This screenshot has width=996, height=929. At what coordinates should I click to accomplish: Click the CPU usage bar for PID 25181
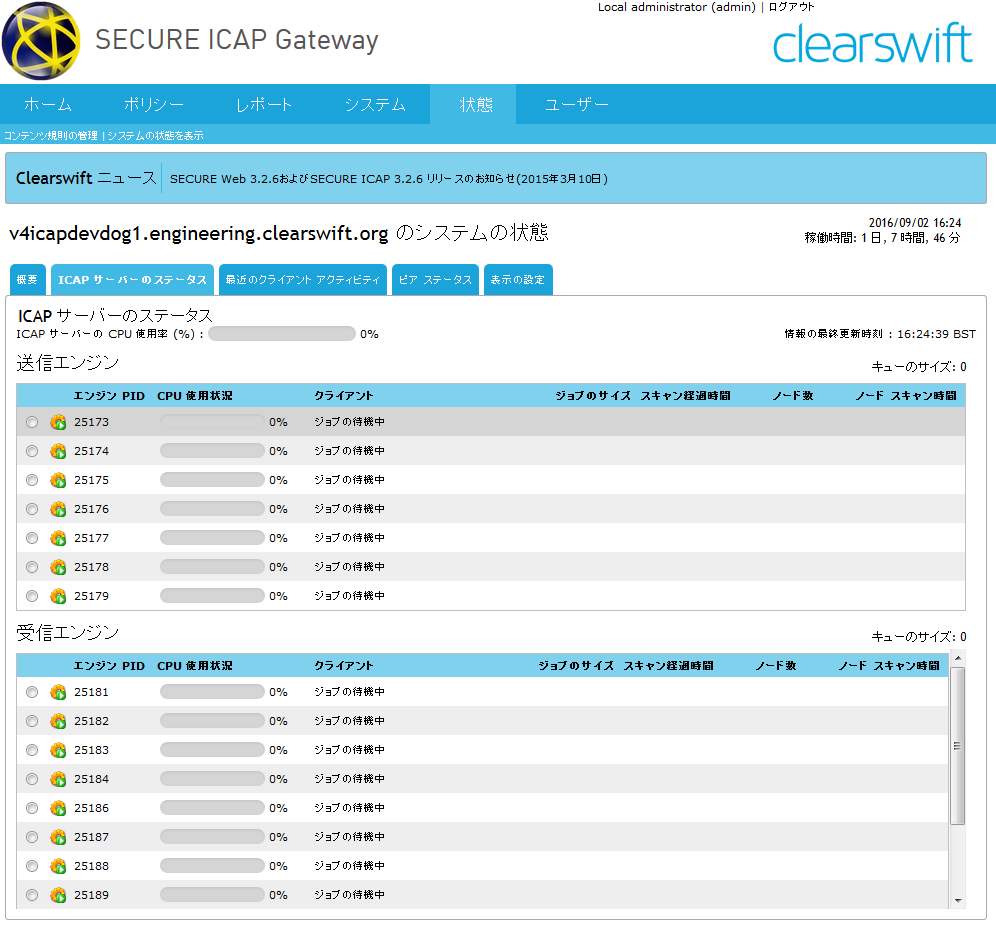[212, 692]
